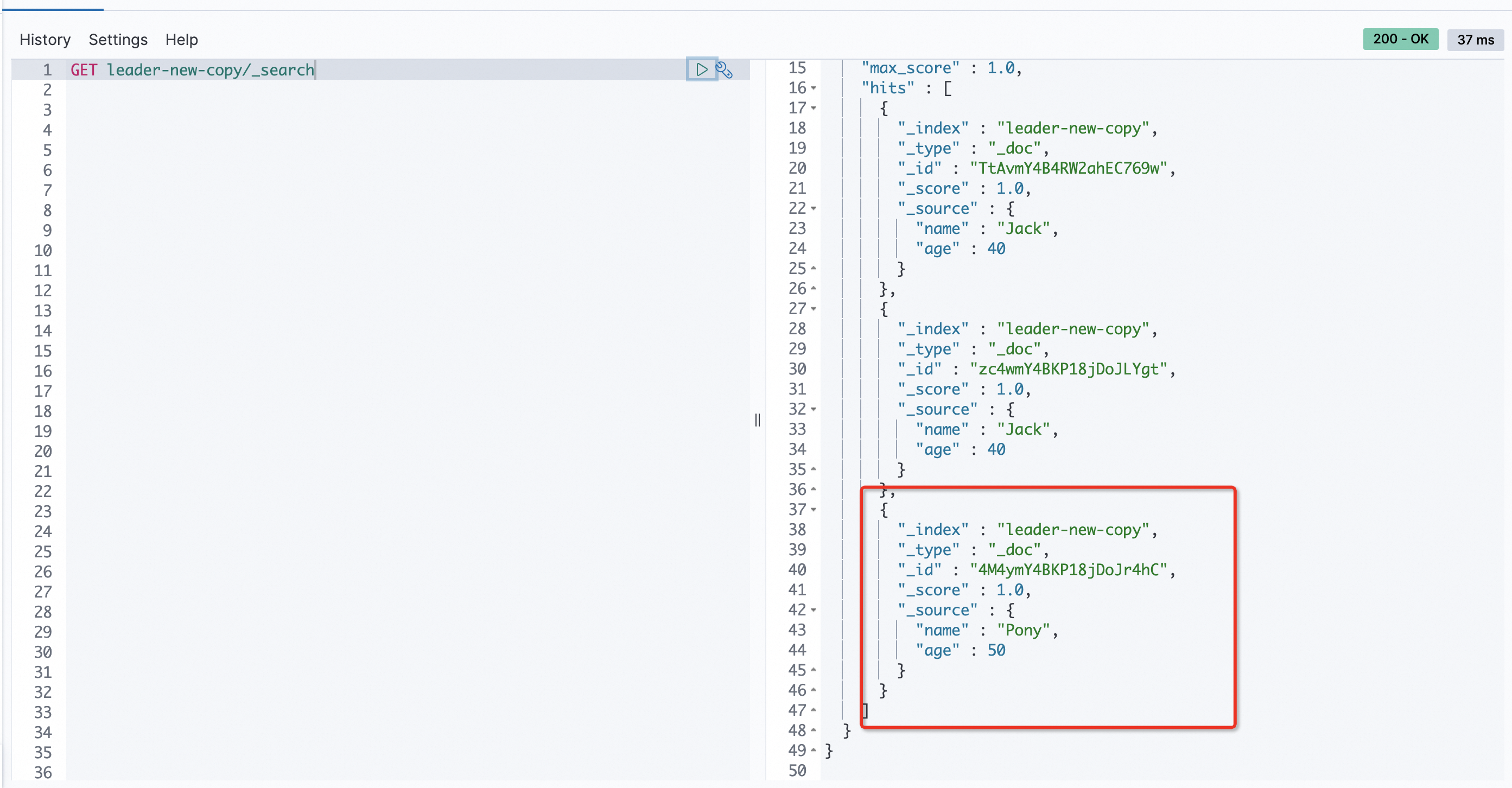This screenshot has height=788, width=1512.
Task: Click the pane resize divider handle
Action: pyautogui.click(x=757, y=420)
